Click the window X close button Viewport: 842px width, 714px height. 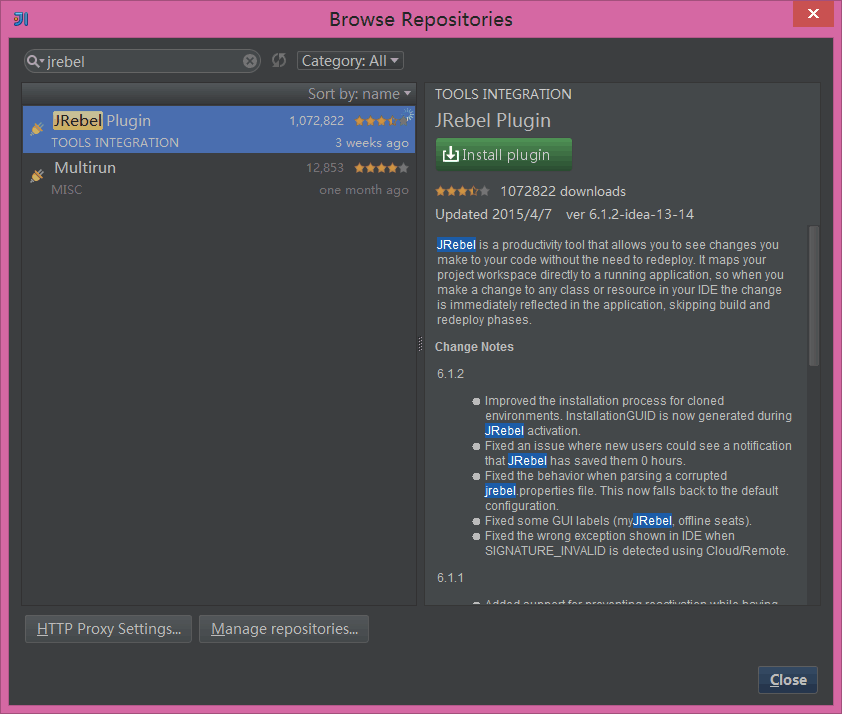(814, 13)
